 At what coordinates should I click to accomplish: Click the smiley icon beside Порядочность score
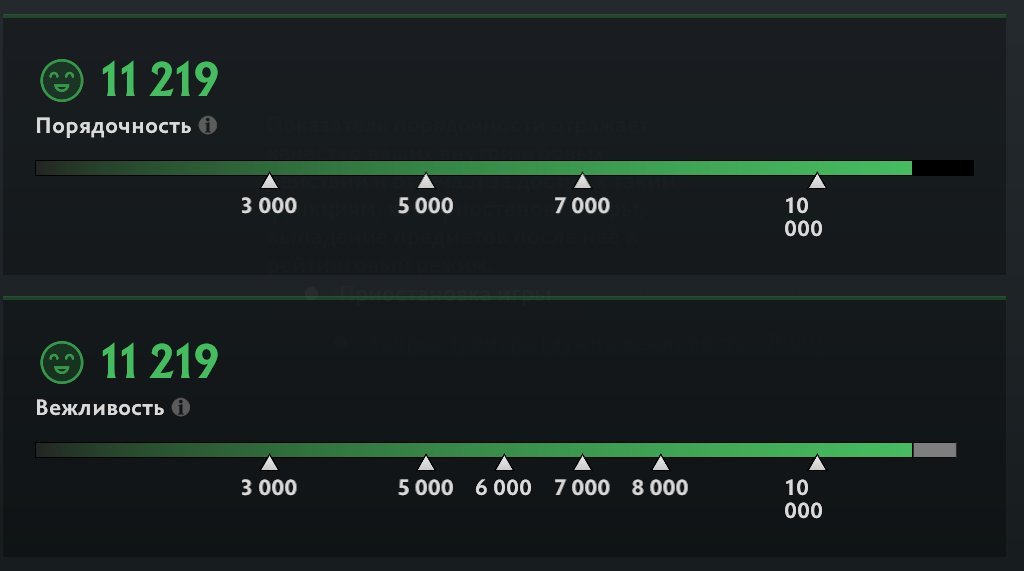point(61,79)
